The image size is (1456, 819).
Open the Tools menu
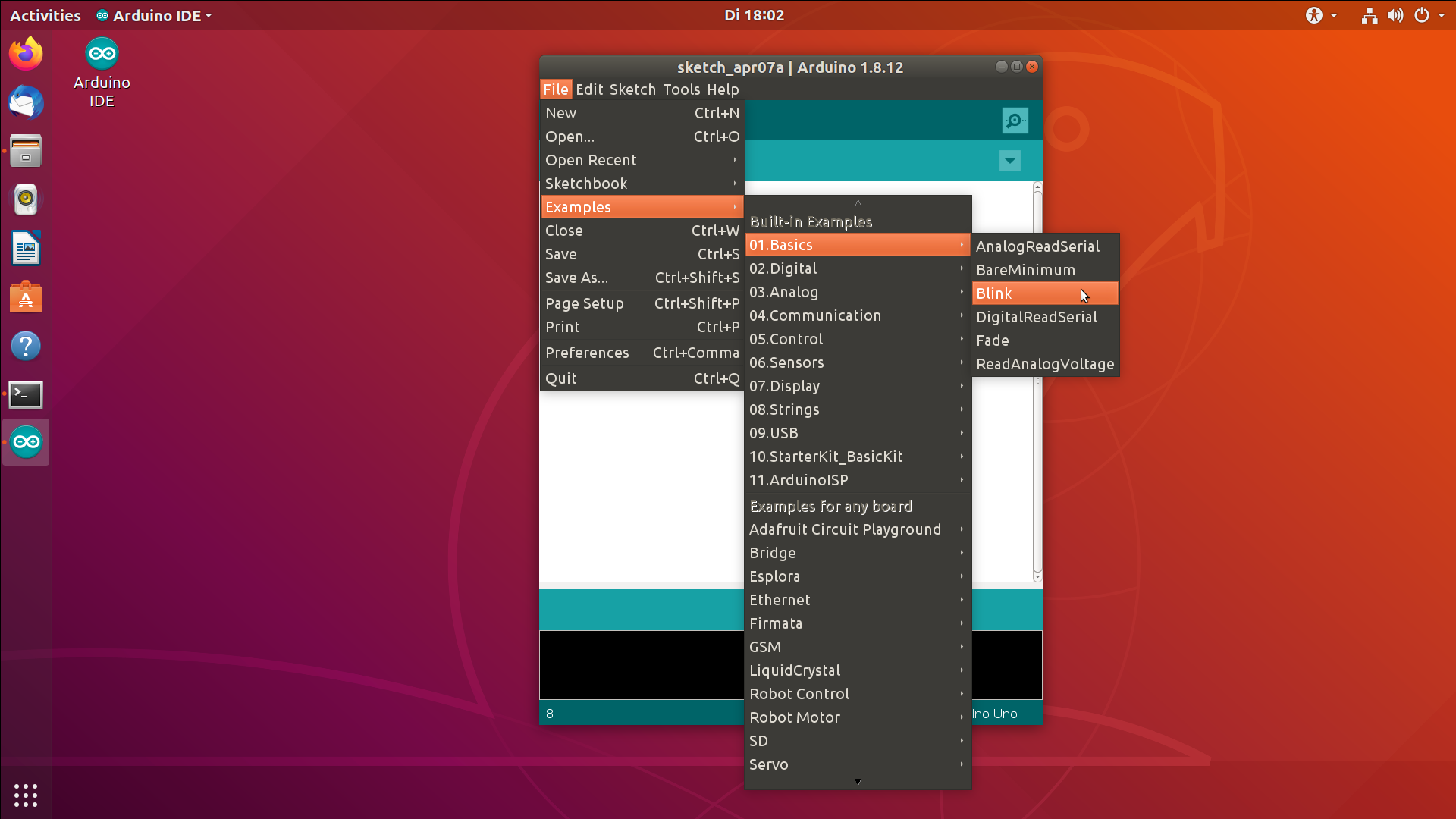pyautogui.click(x=681, y=89)
